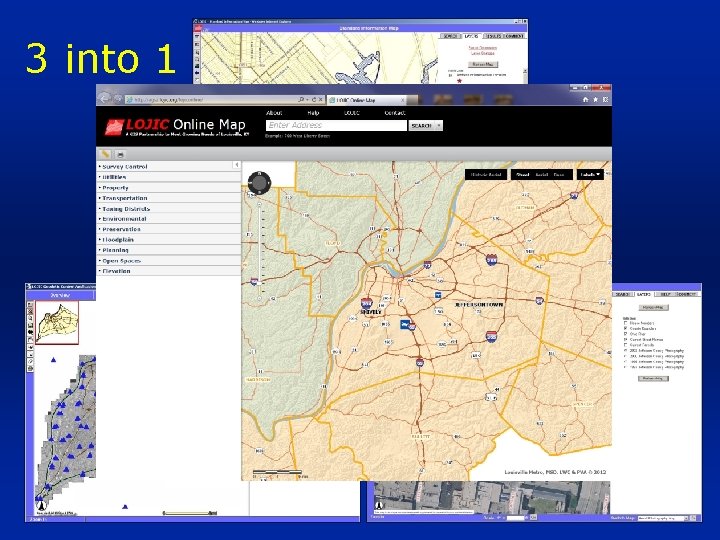Click the map pan navigation wheel

click(259, 183)
